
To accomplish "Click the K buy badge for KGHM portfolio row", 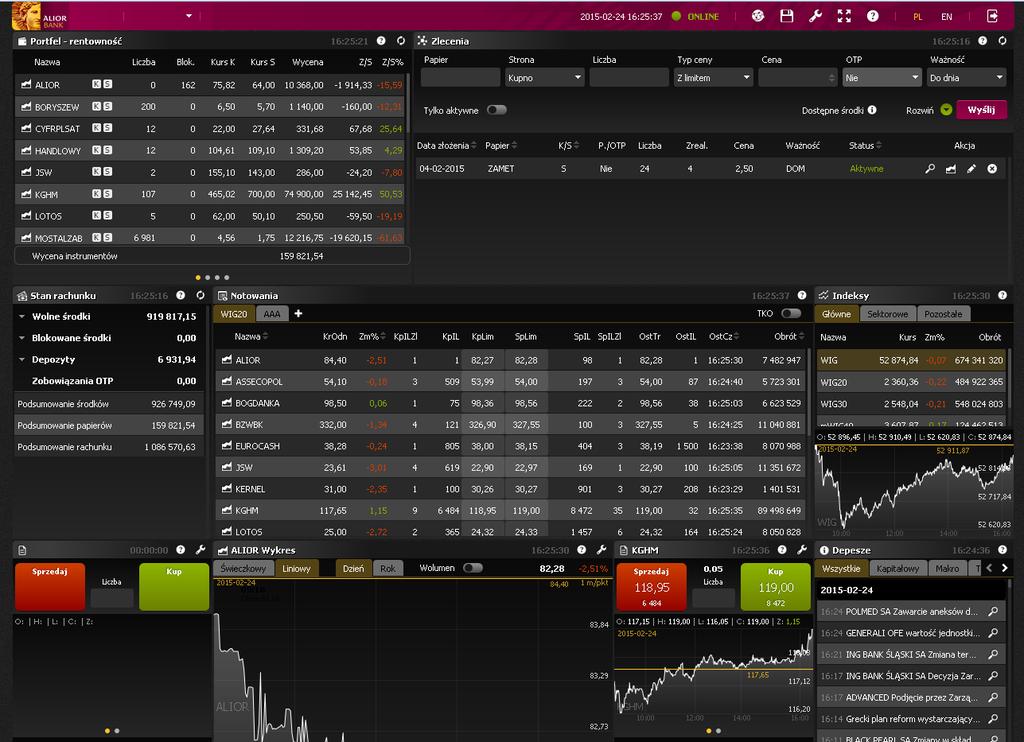I will click(97, 194).
